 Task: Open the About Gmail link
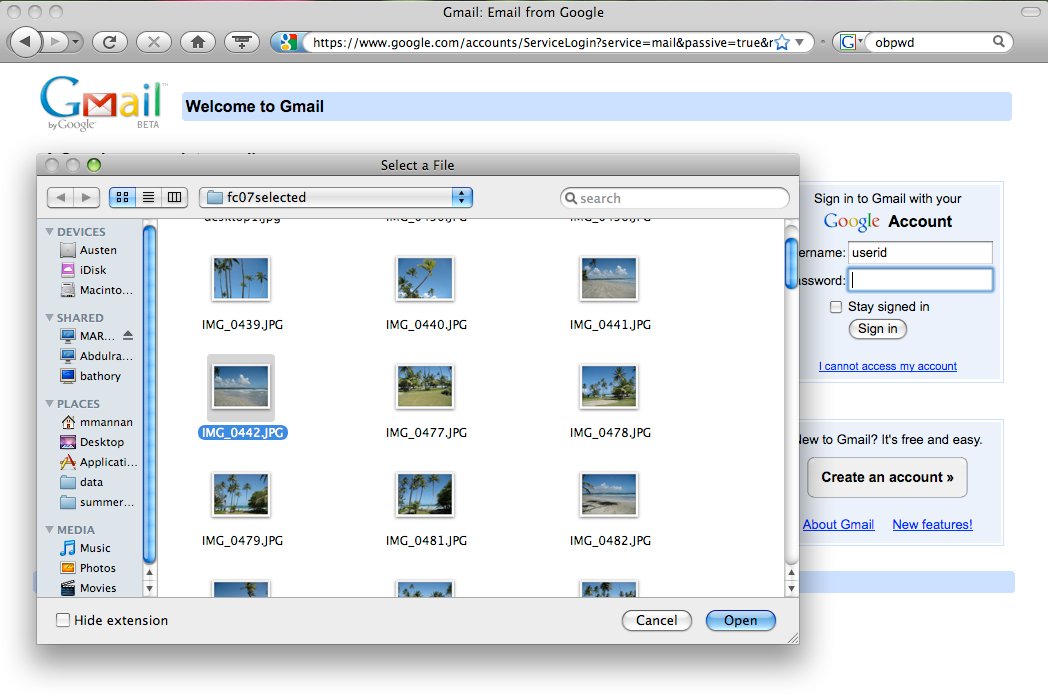[x=838, y=525]
